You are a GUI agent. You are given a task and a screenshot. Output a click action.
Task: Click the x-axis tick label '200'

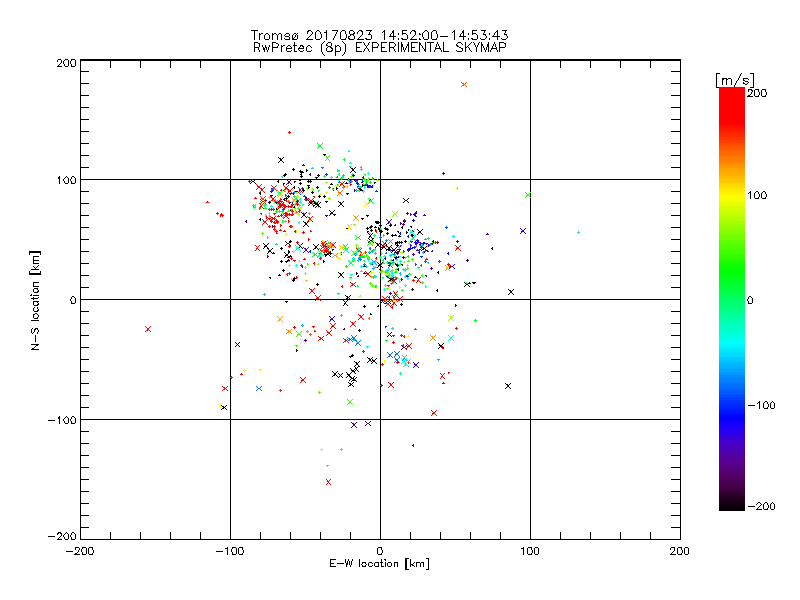coord(680,551)
